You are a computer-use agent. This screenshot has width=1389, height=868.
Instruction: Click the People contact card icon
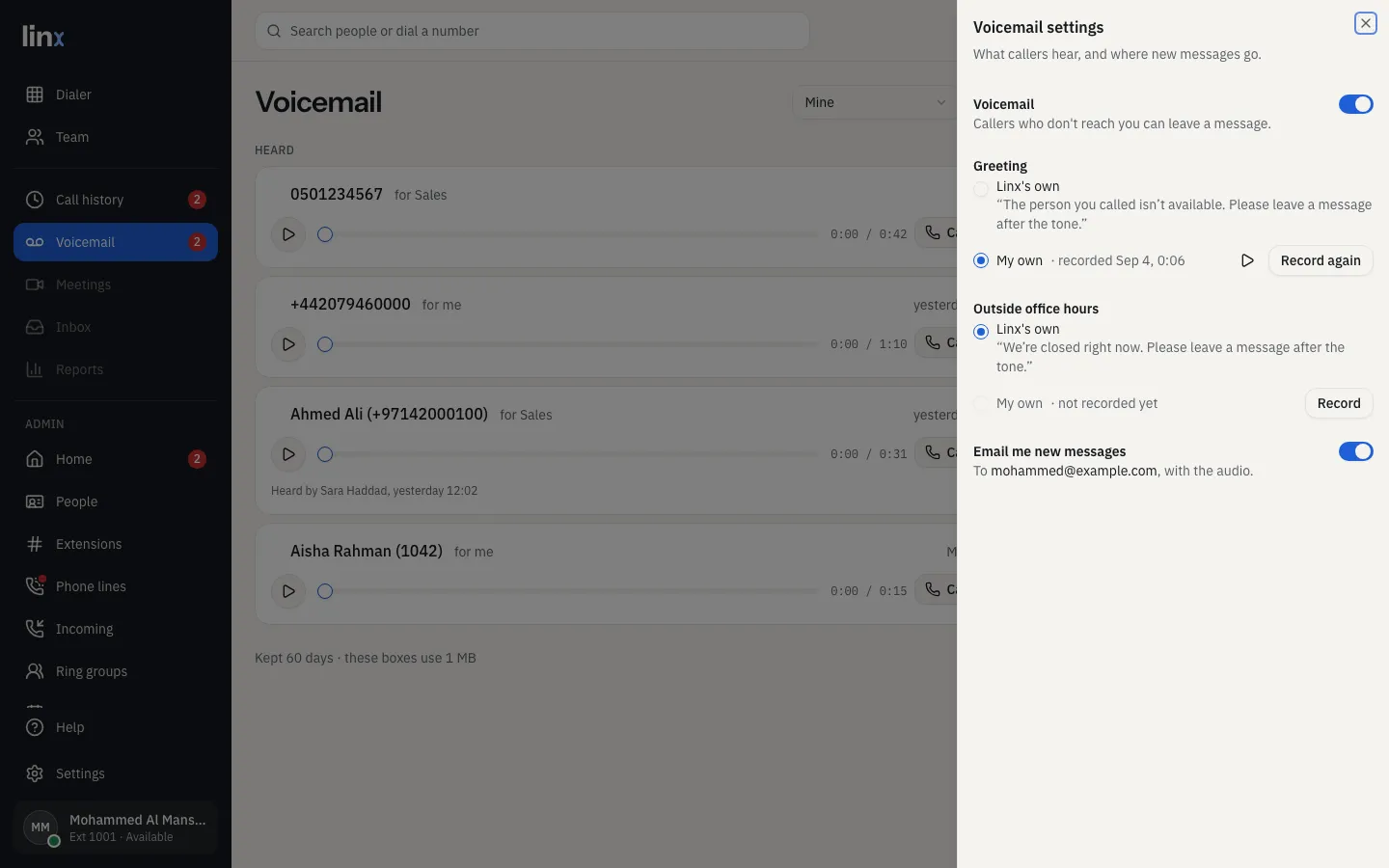coord(35,502)
